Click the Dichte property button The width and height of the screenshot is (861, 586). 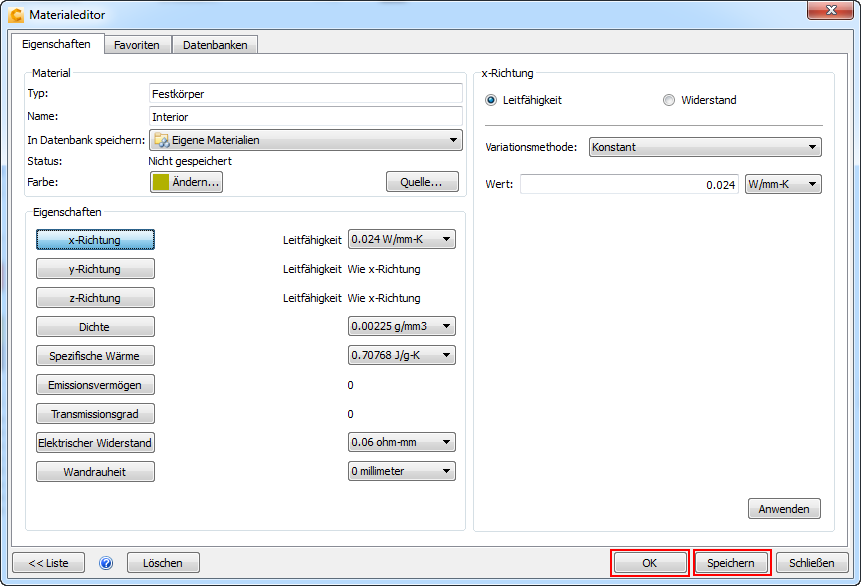pyautogui.click(x=96, y=327)
